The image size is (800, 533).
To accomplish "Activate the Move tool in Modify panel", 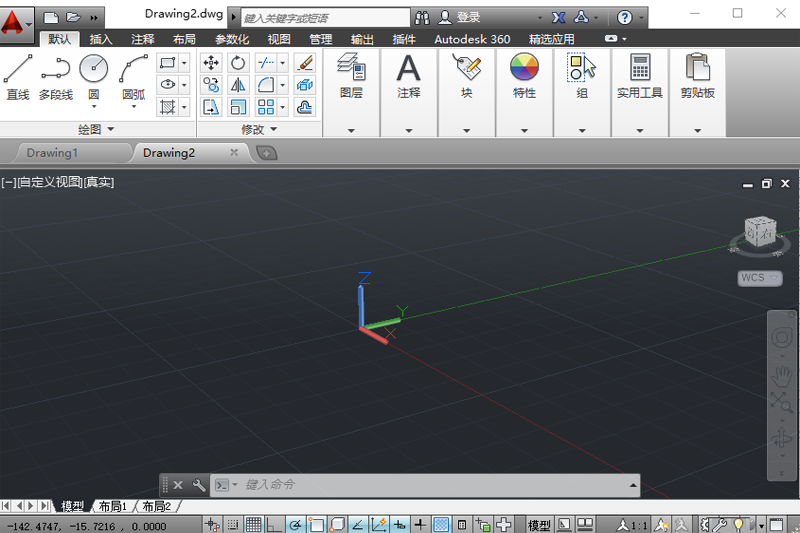I will 211,63.
